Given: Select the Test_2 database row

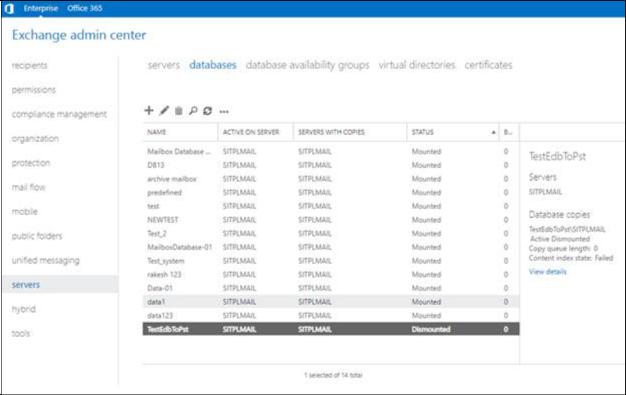Looking at the screenshot, I should click(331, 233).
